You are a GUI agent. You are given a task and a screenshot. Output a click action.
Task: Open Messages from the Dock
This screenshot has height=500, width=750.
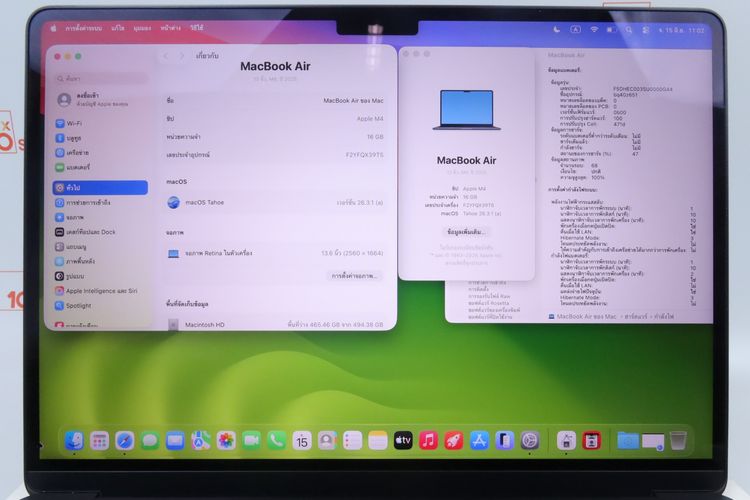(150, 441)
